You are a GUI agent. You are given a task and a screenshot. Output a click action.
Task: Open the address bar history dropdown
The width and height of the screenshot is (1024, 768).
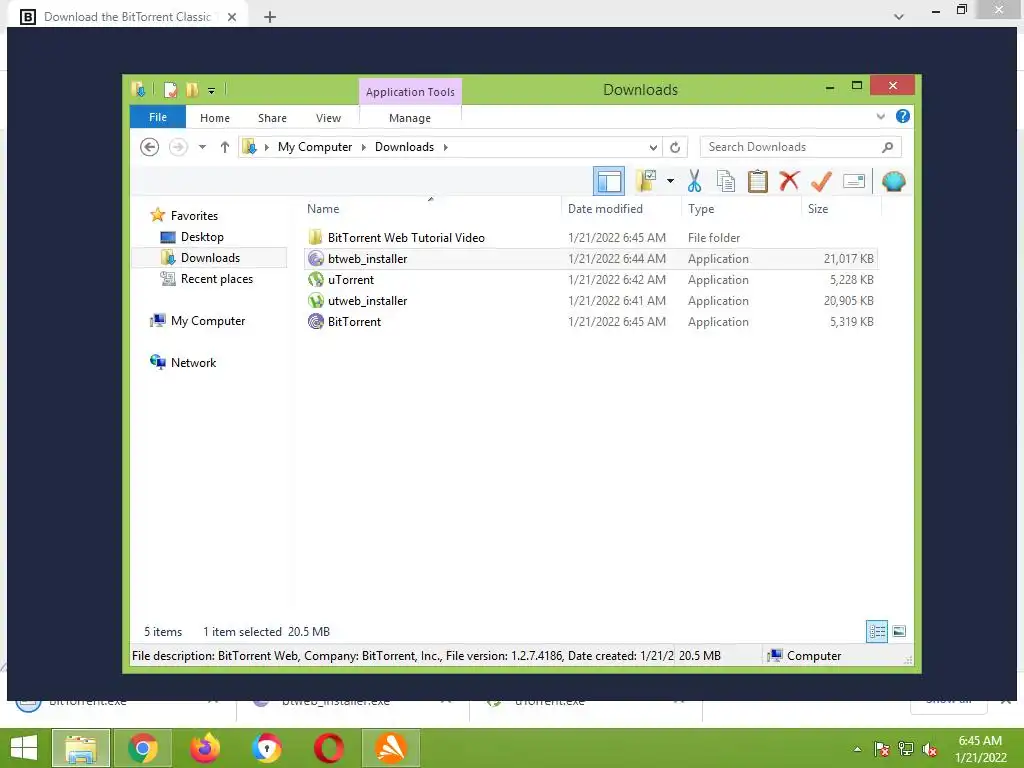coord(653,147)
